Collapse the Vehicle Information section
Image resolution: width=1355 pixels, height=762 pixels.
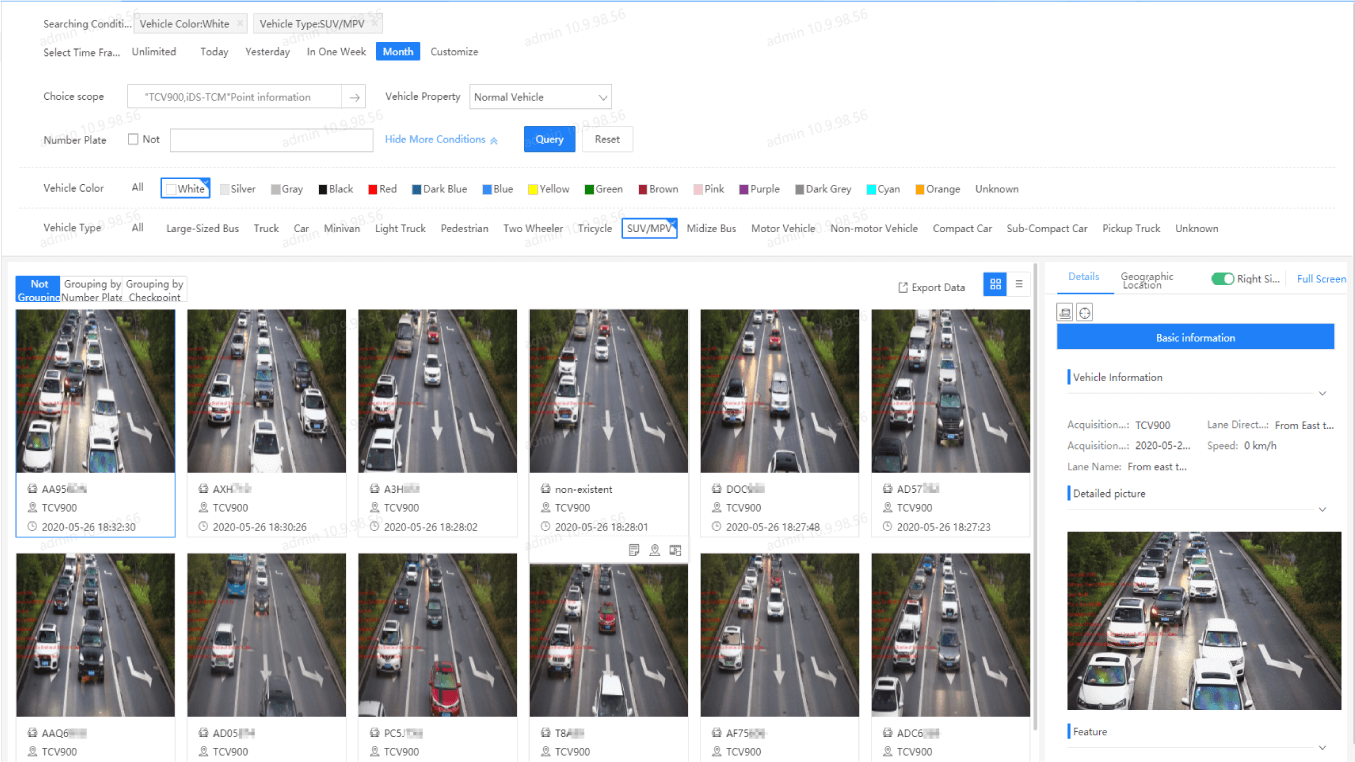point(1322,393)
